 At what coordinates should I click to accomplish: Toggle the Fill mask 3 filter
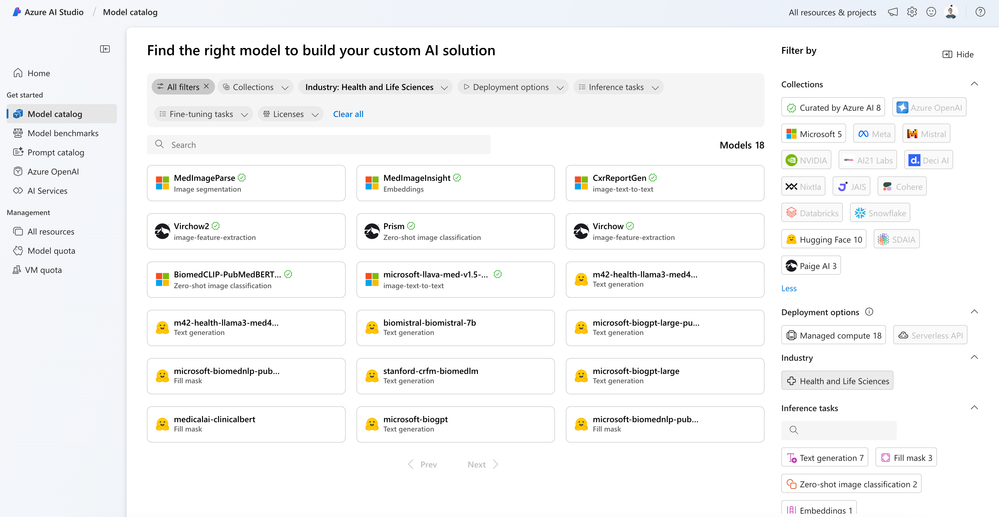coord(906,458)
